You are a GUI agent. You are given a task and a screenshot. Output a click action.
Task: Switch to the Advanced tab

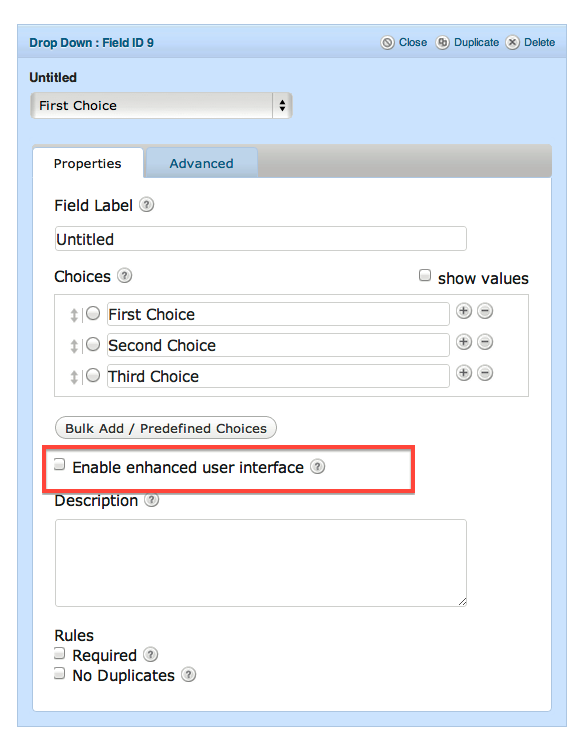pyautogui.click(x=202, y=163)
